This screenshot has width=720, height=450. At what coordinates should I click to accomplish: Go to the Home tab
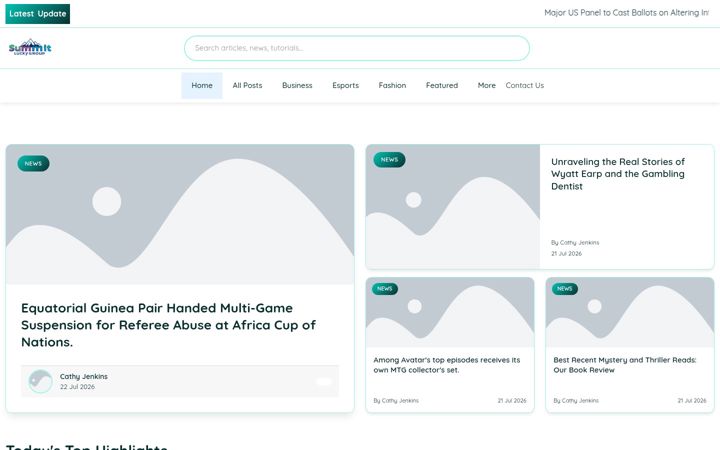[202, 85]
